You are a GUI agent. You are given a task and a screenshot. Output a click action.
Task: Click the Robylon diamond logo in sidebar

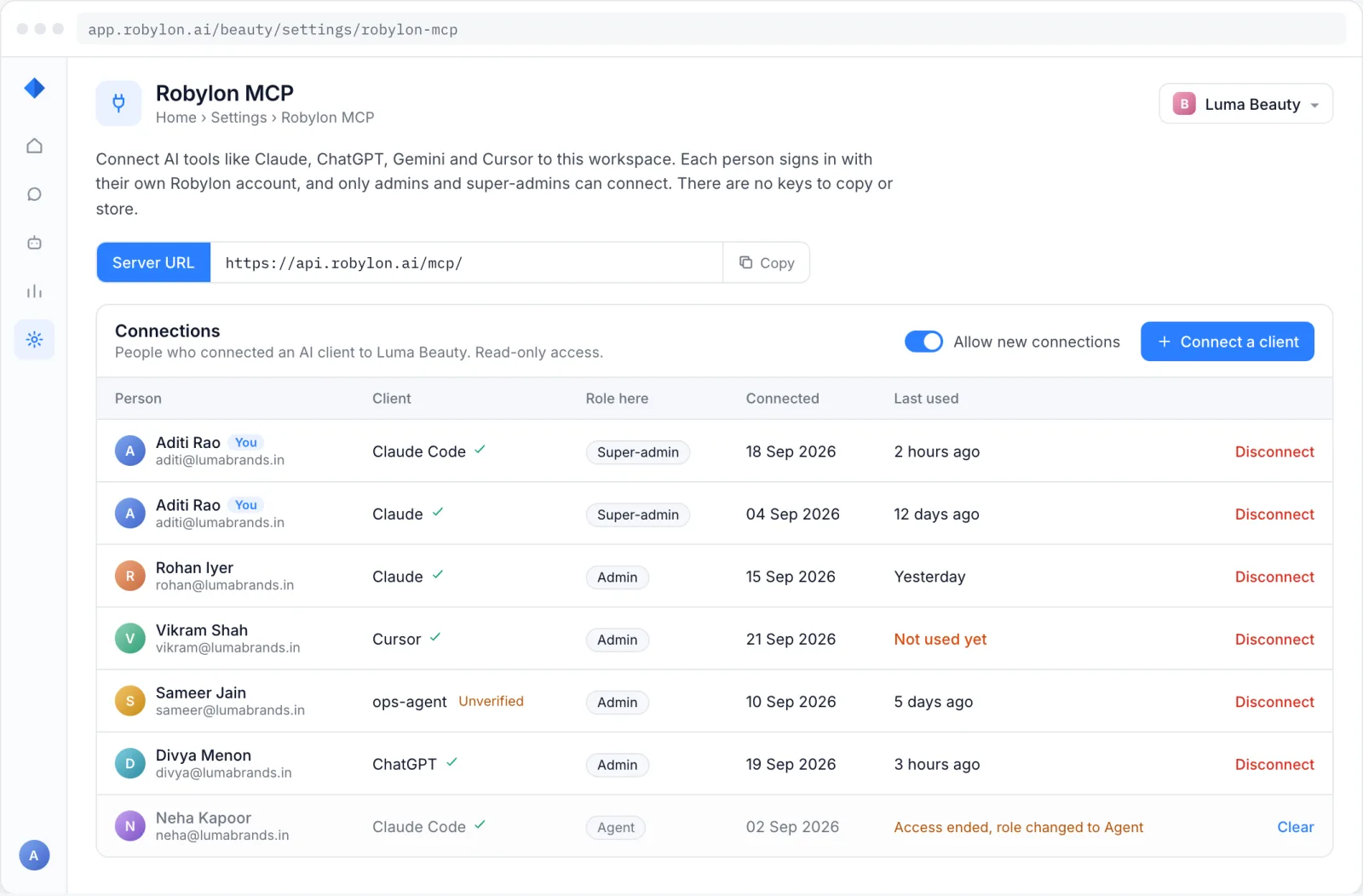[34, 88]
